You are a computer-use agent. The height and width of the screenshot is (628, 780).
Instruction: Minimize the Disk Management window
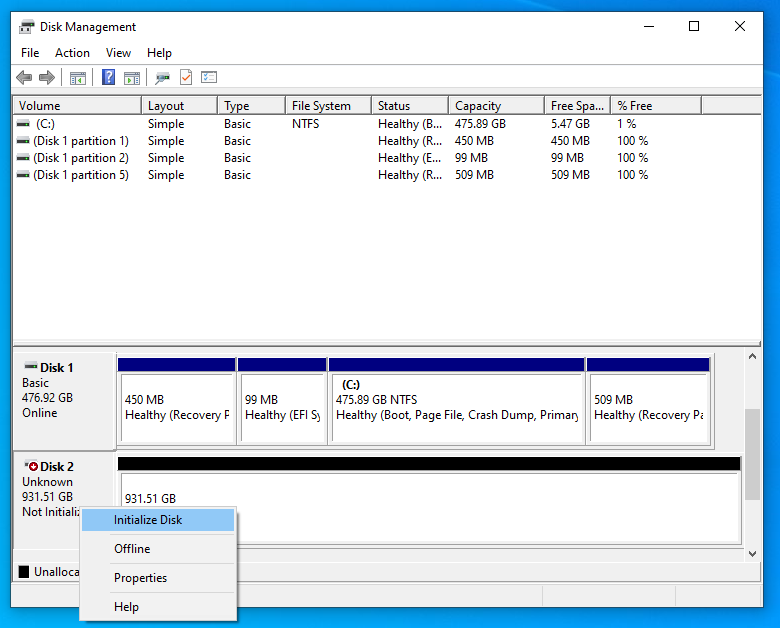click(649, 26)
